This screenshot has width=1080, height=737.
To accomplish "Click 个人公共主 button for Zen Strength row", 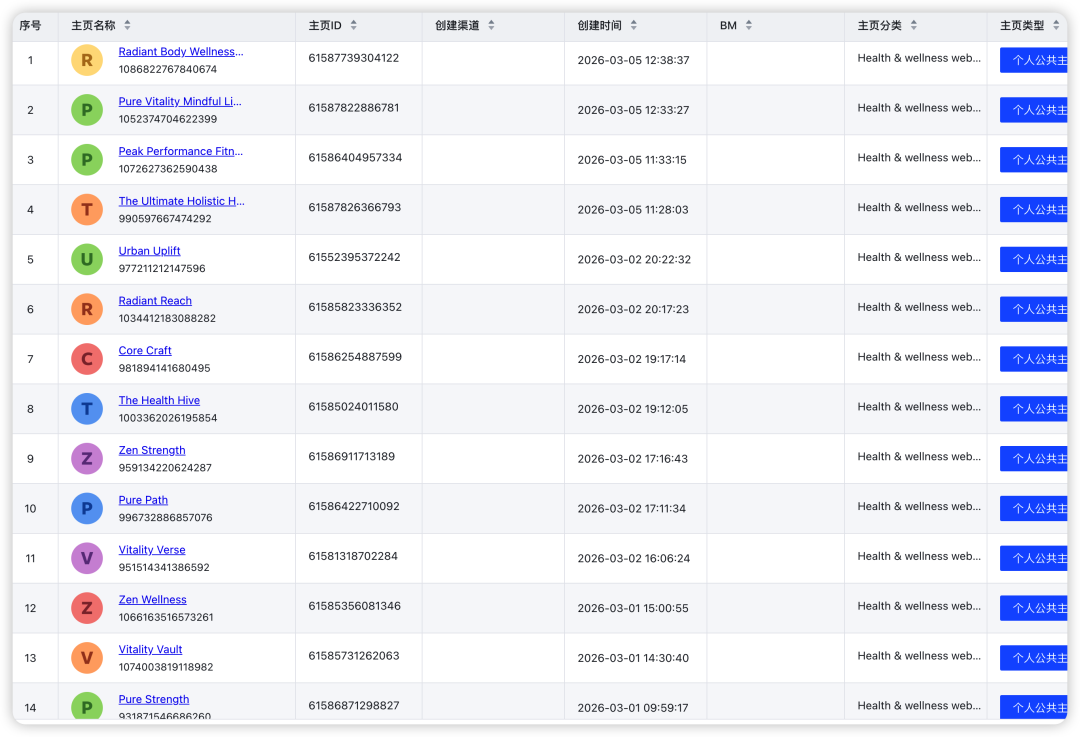I will (x=1034, y=459).
